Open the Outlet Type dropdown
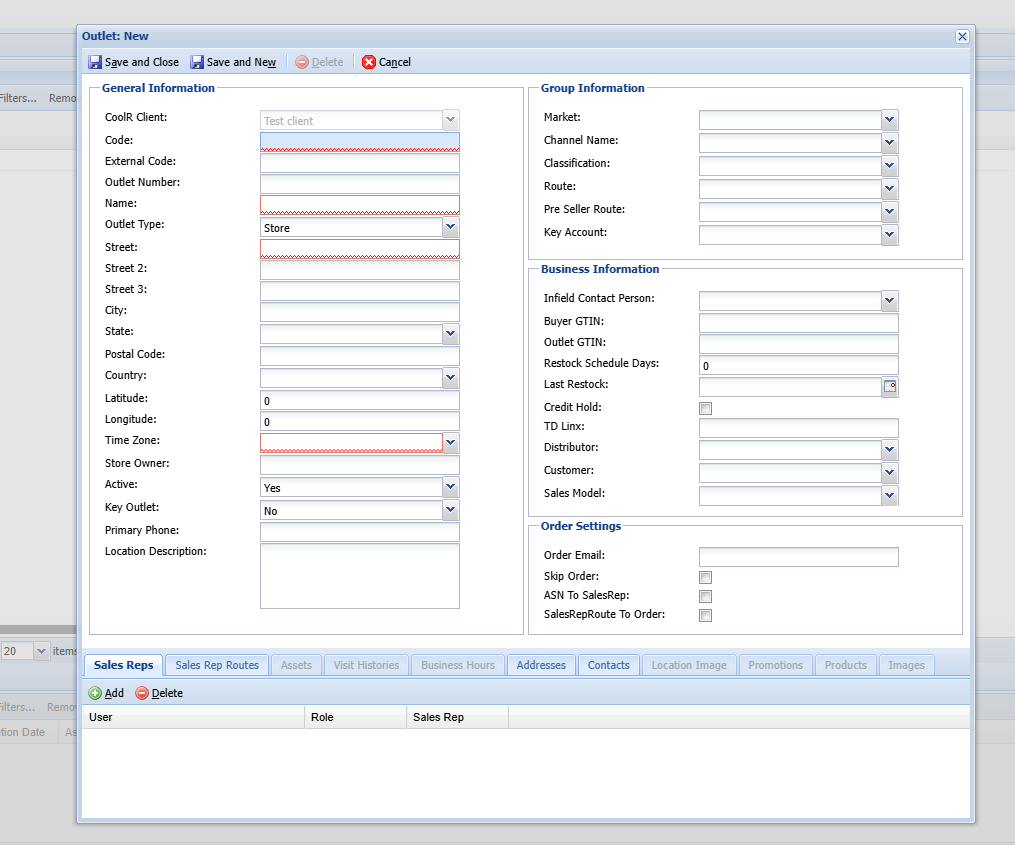 pyautogui.click(x=450, y=228)
